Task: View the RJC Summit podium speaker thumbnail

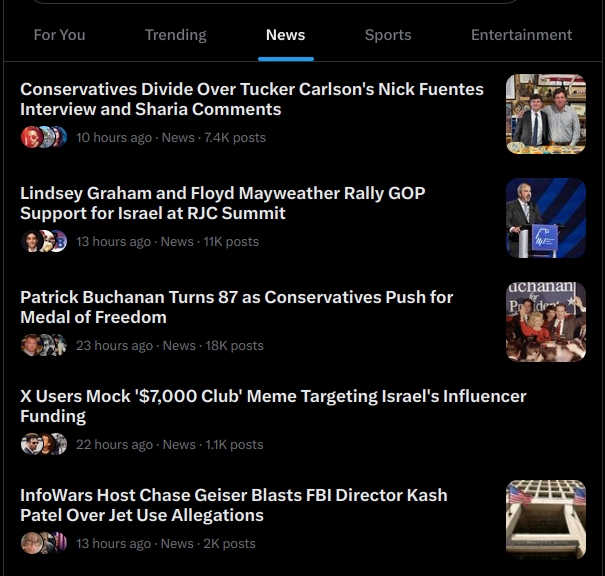Action: [546, 218]
